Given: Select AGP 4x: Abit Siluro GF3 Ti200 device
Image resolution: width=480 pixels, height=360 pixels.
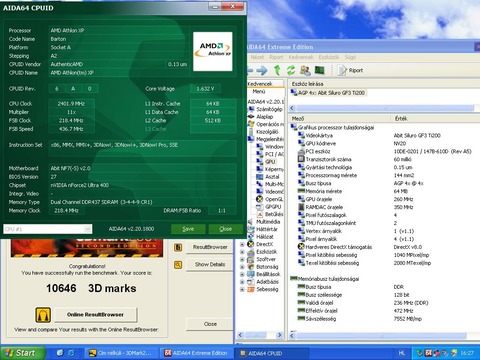Looking at the screenshot, I should (x=328, y=93).
